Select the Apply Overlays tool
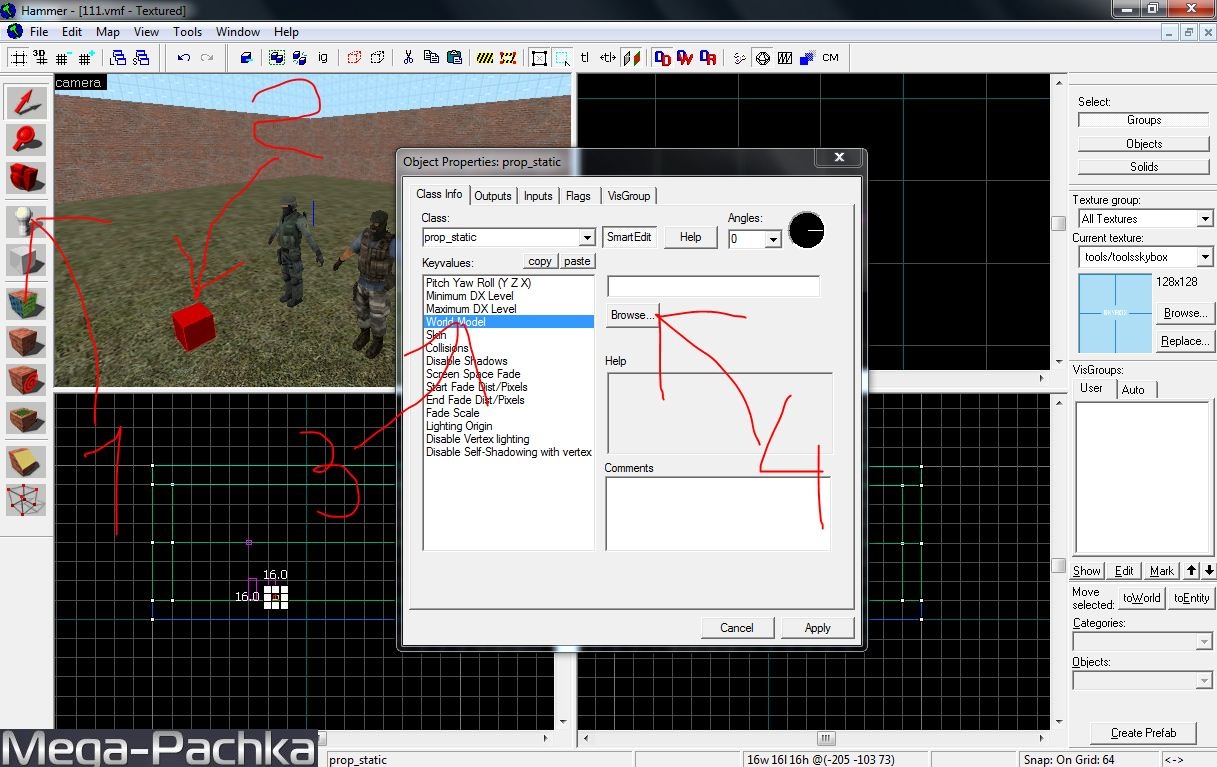The width and height of the screenshot is (1217, 767). tap(27, 418)
